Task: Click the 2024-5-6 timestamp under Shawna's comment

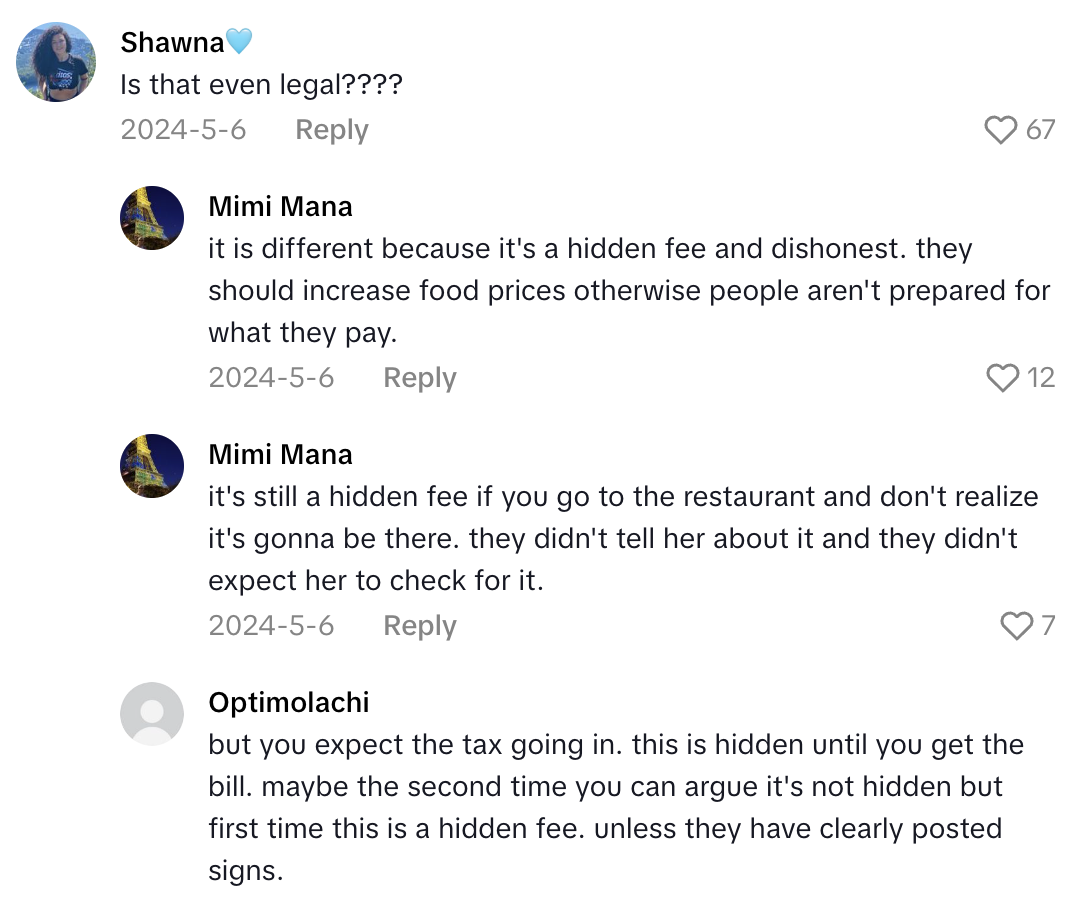Action: tap(184, 129)
